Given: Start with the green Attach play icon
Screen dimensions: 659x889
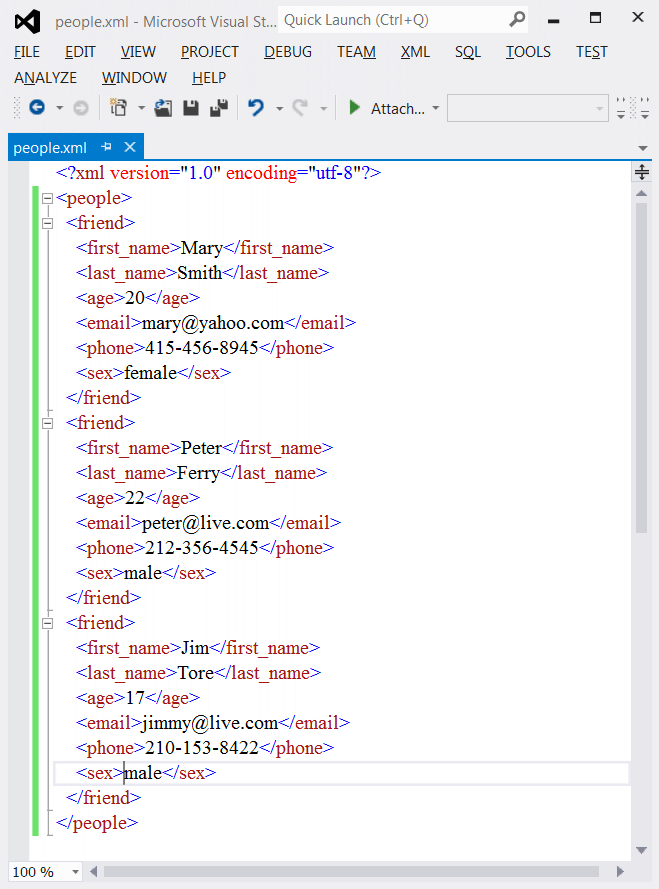Looking at the screenshot, I should pos(354,107).
